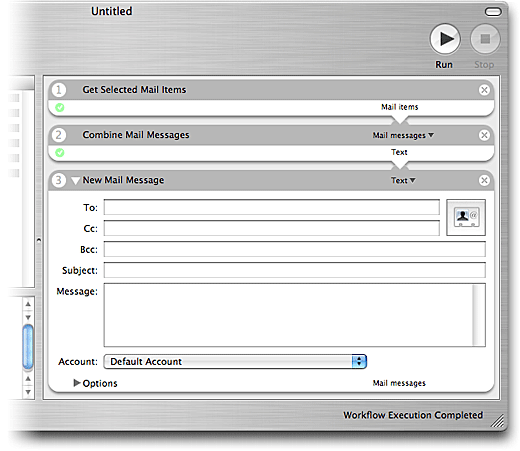Open the Default Account popup menu
The height and width of the screenshot is (451, 520).
235,362
